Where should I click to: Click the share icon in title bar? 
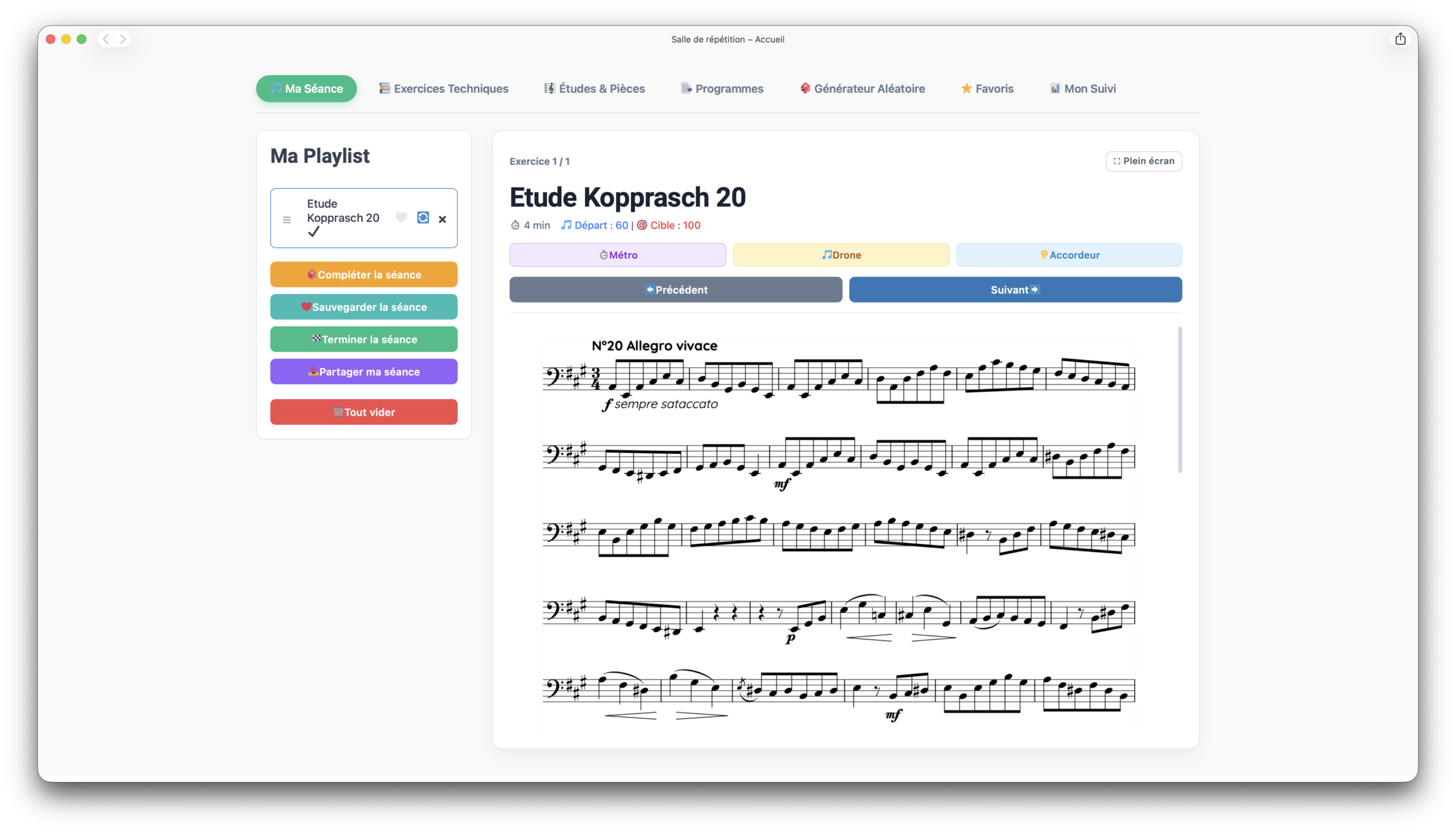1400,39
